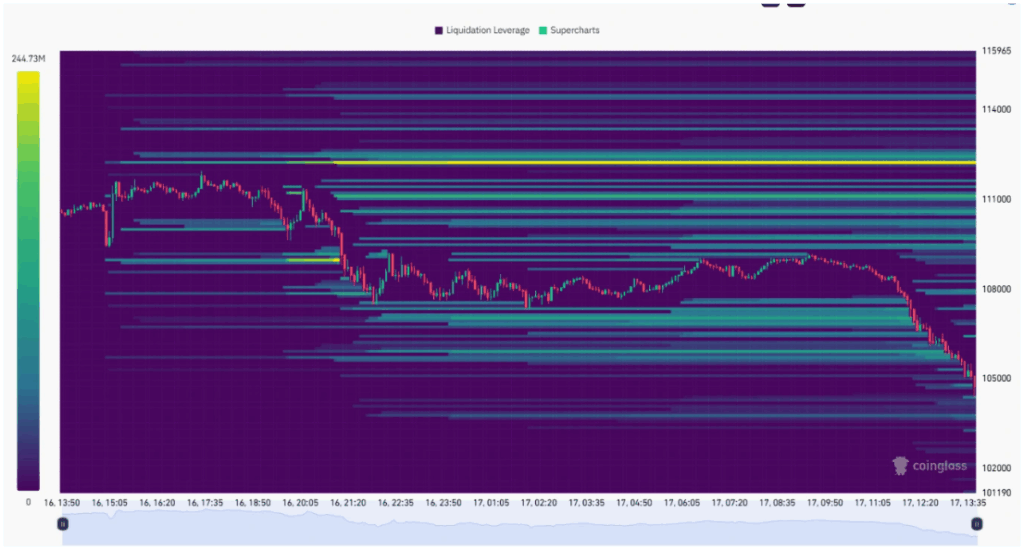Click the green Supercharts legend square
This screenshot has height=550, width=1024.
pyautogui.click(x=543, y=30)
